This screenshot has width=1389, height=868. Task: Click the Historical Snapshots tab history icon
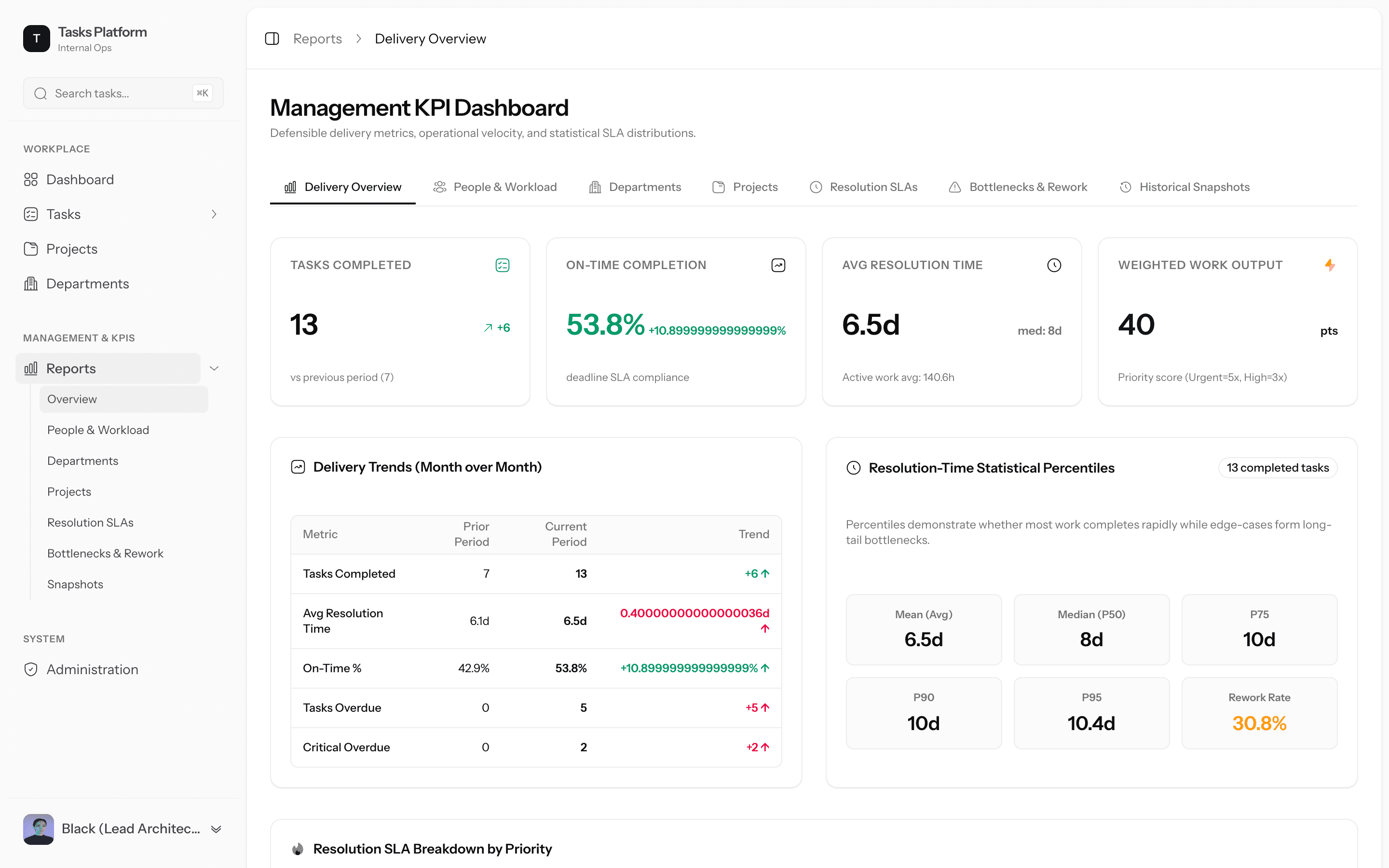tap(1126, 187)
